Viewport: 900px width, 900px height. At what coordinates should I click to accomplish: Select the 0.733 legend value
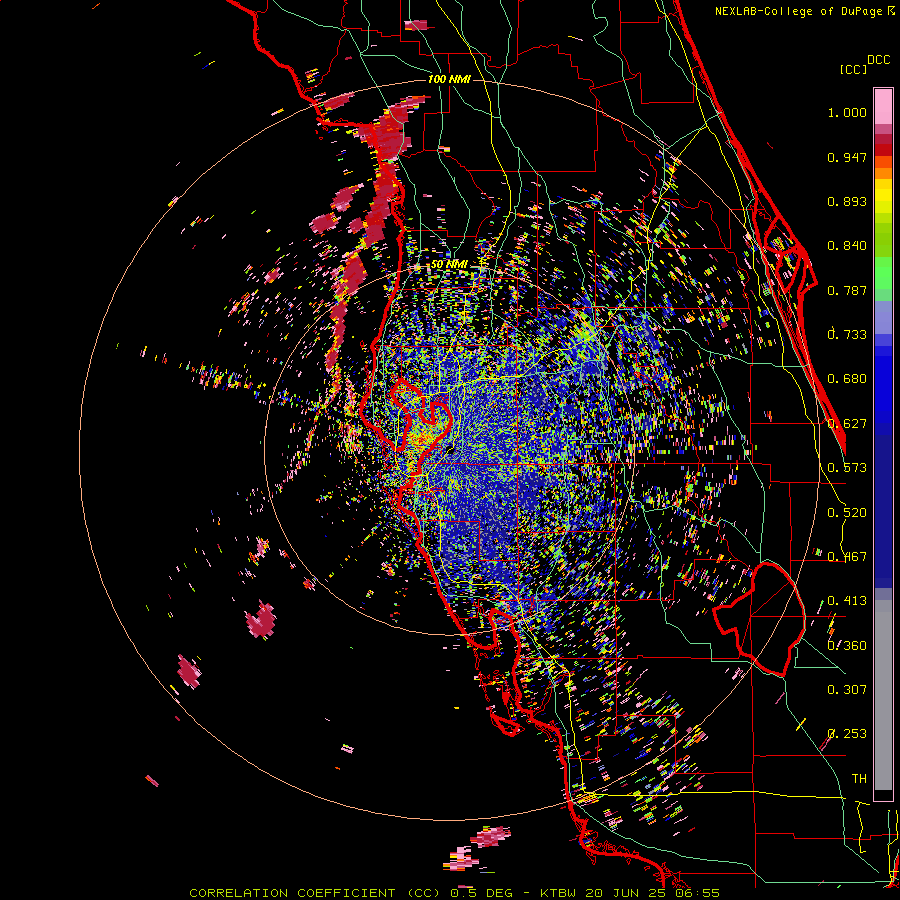847,335
